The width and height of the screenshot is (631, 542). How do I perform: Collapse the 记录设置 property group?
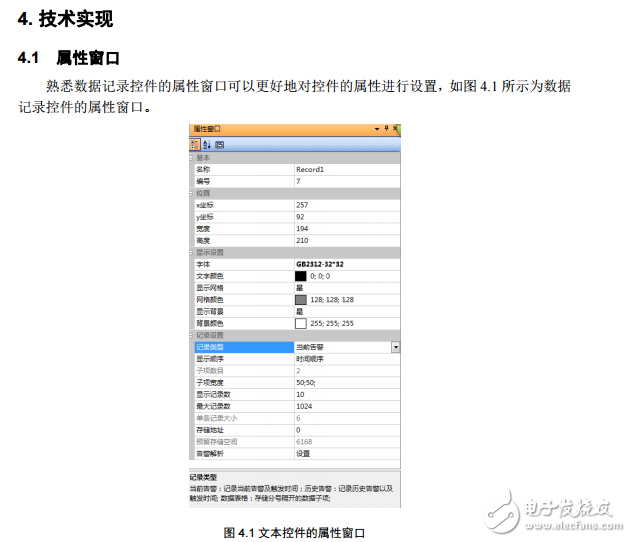click(x=191, y=335)
